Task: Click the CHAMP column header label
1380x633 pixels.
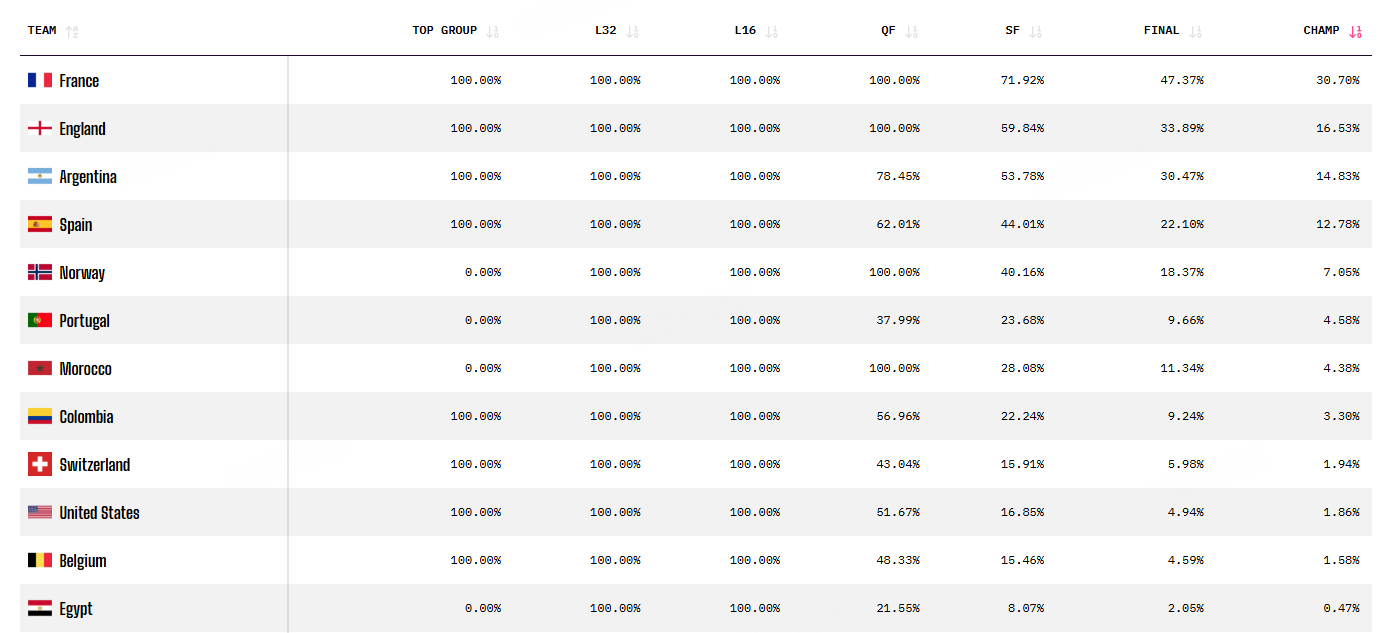Action: 1321,31
